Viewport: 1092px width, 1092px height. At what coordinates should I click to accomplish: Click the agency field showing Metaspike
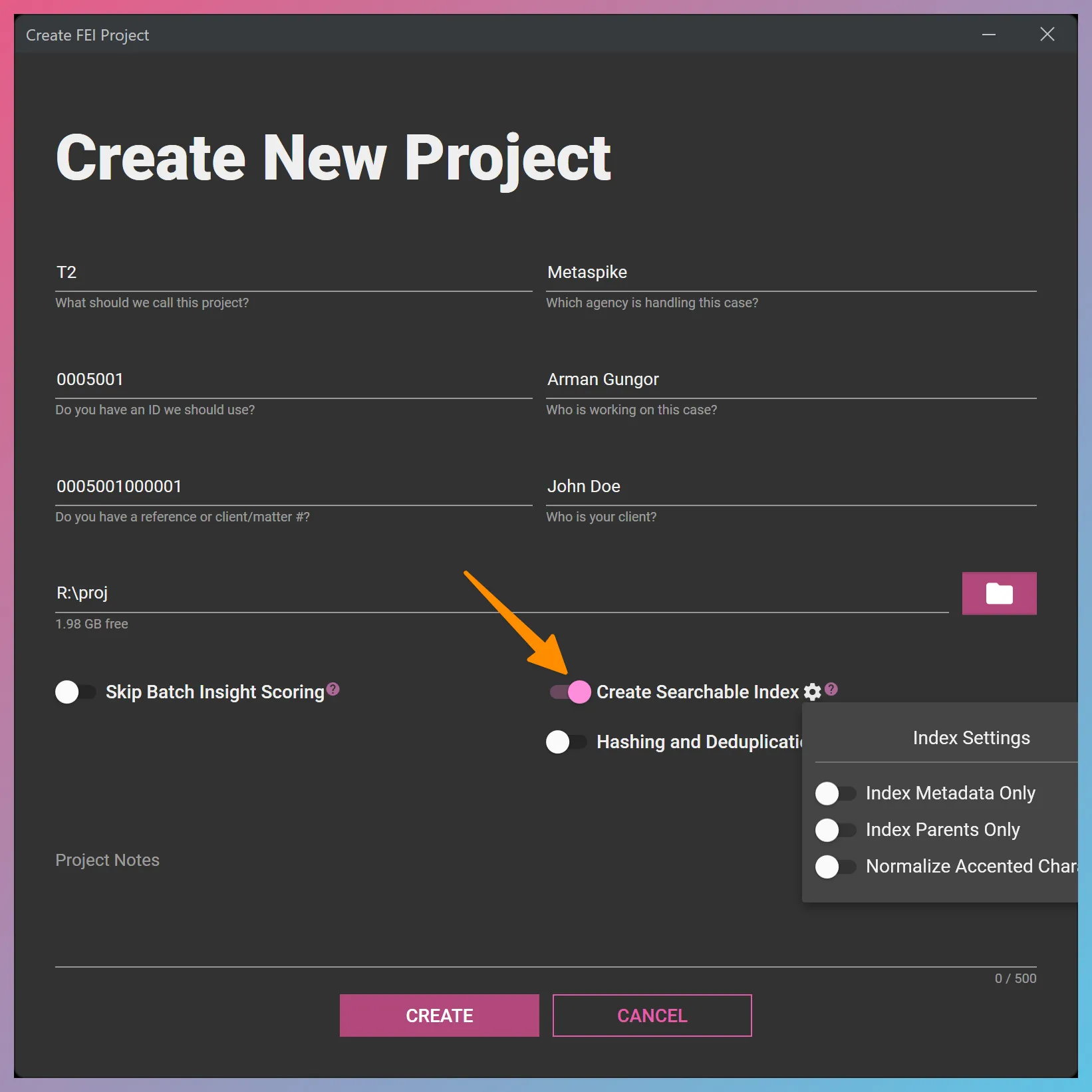[791, 273]
